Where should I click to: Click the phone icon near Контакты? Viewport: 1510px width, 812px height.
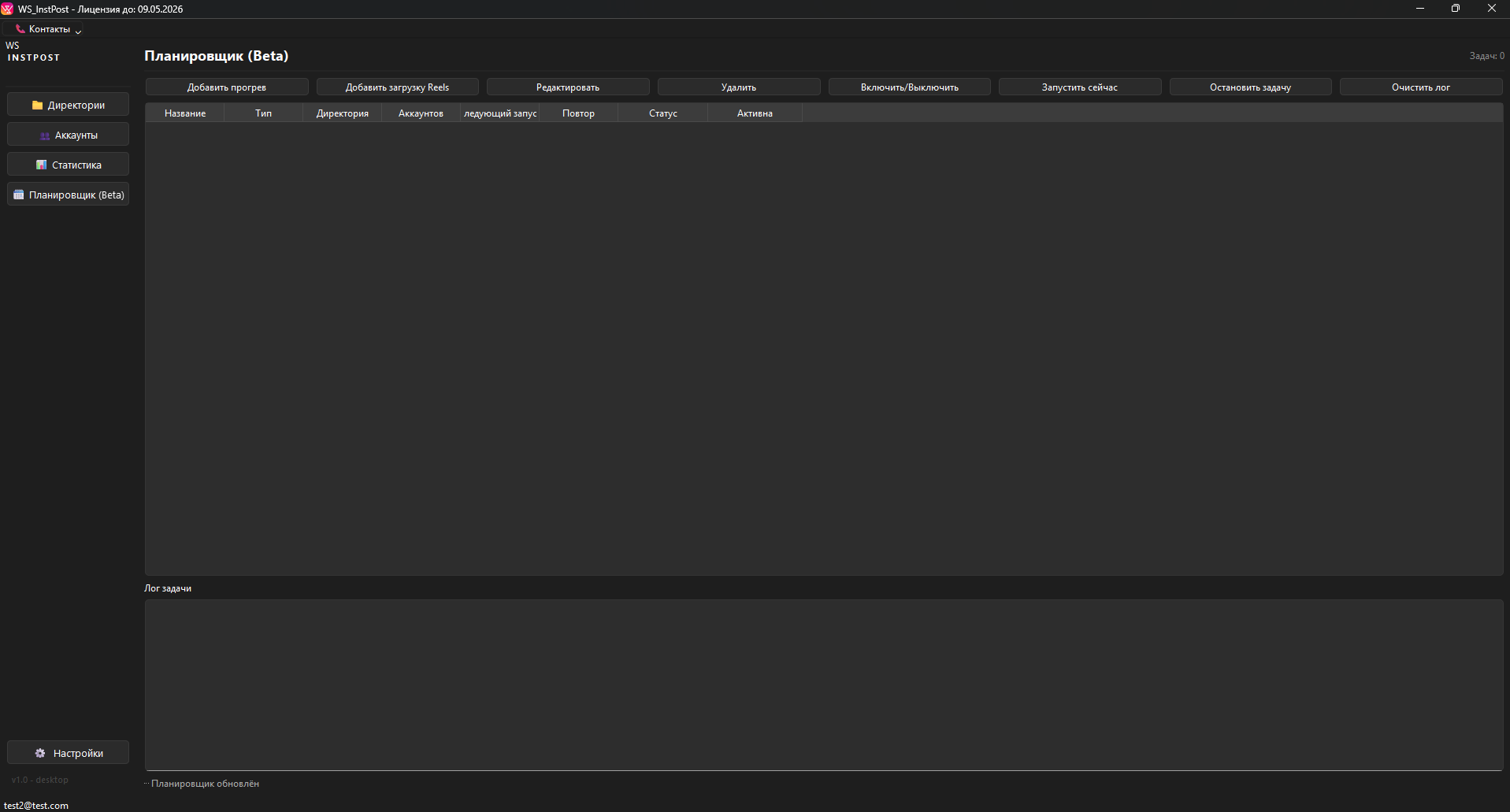(x=20, y=29)
